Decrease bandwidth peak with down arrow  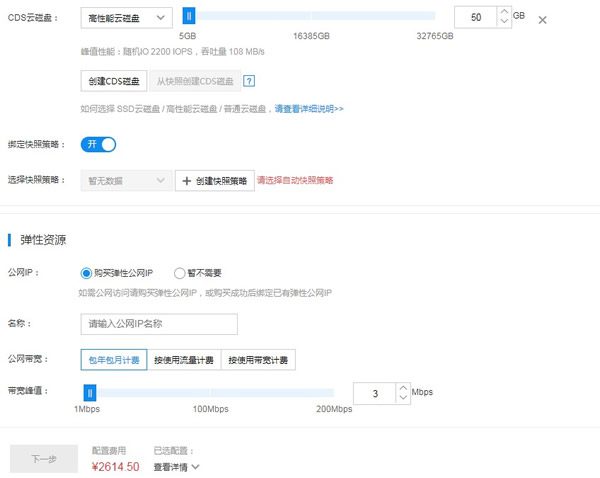(402, 400)
